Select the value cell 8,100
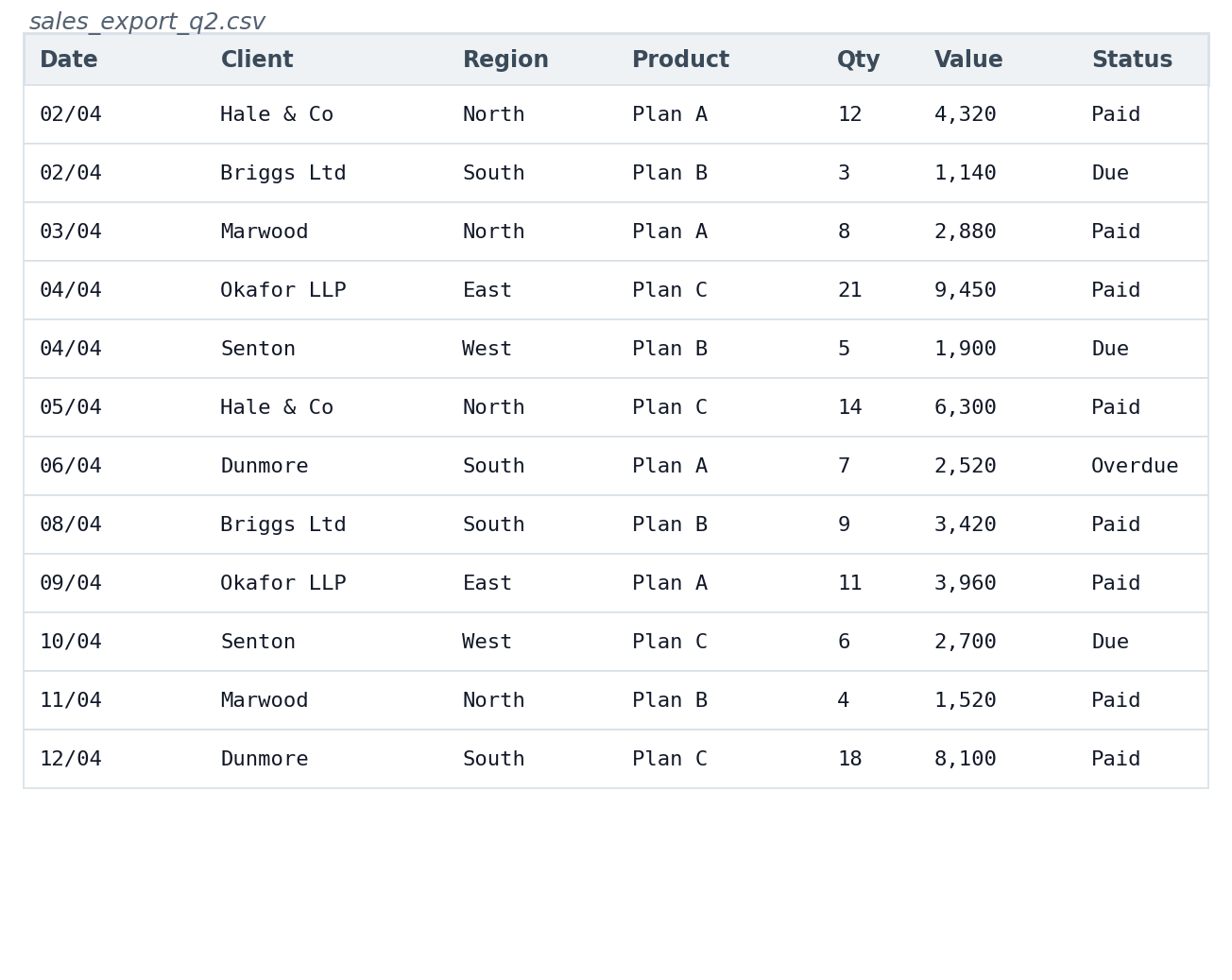 (x=965, y=760)
